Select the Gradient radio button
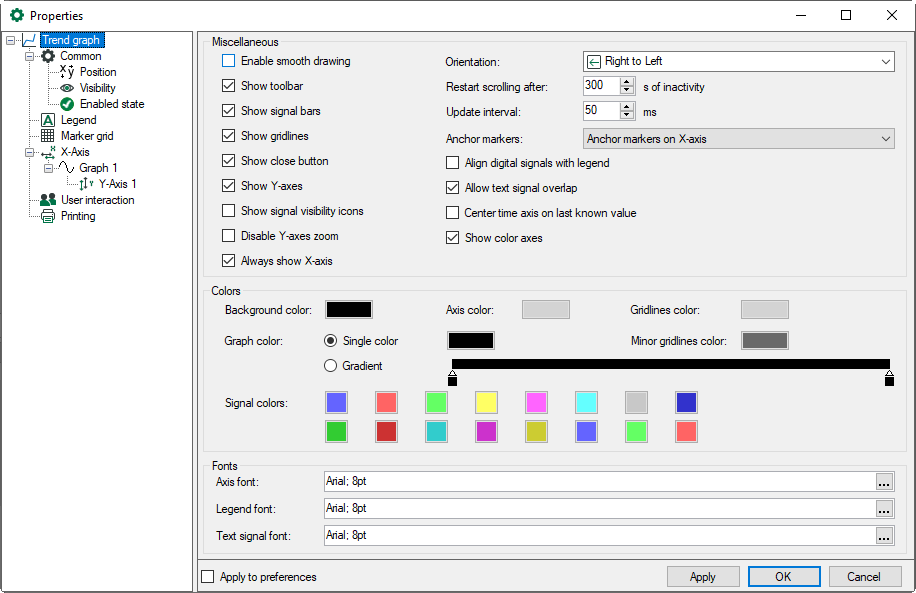Screen dimensions: 916x593 [331, 366]
